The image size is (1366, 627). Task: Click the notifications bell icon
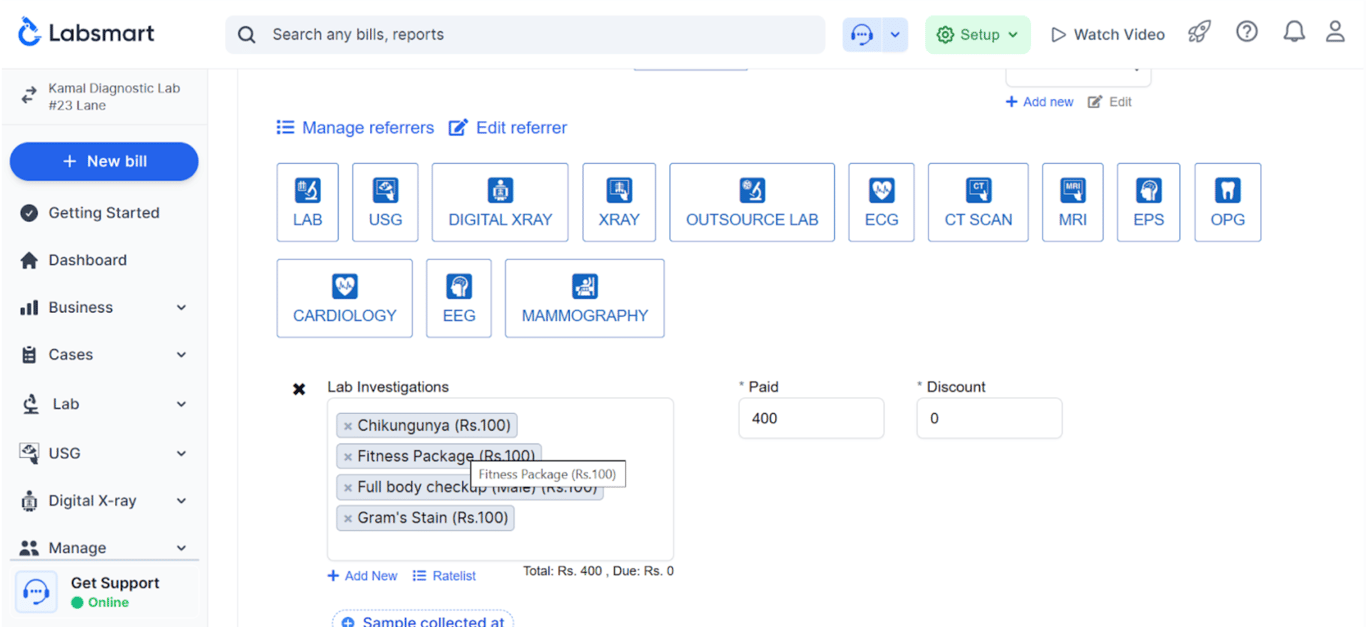tap(1293, 31)
